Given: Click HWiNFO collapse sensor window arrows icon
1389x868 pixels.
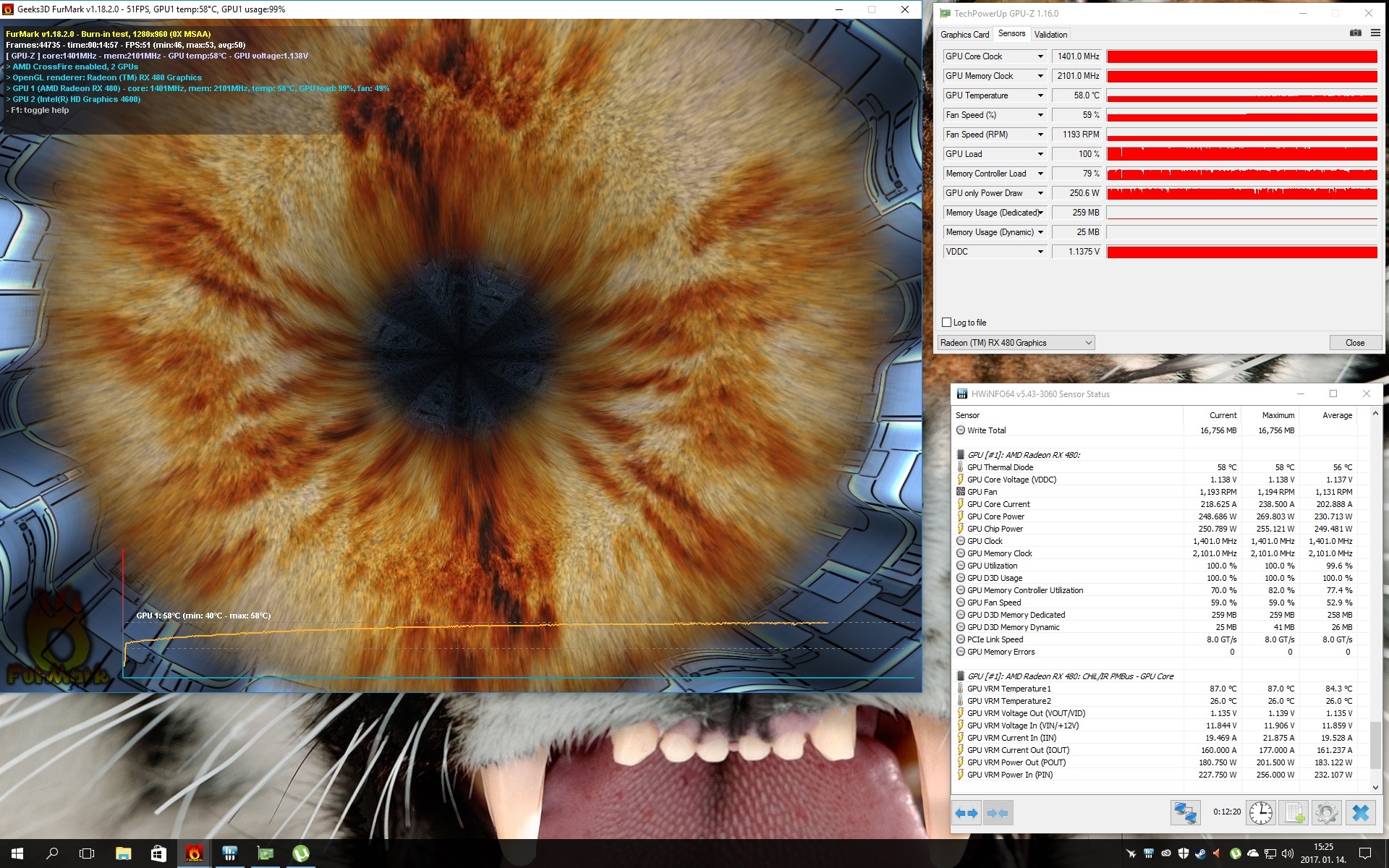Looking at the screenshot, I should (997, 813).
